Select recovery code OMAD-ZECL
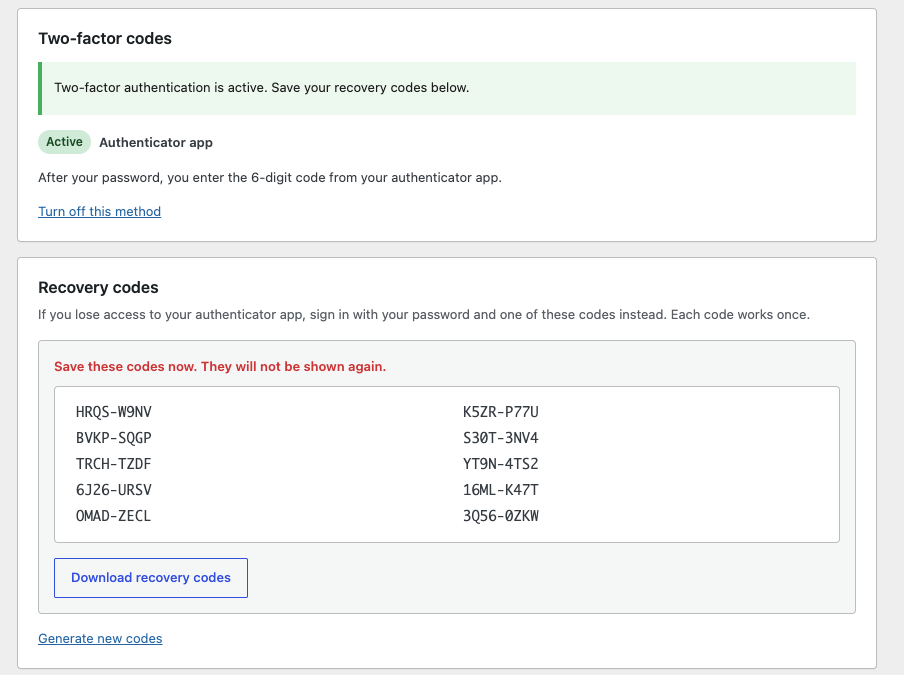 tap(114, 516)
